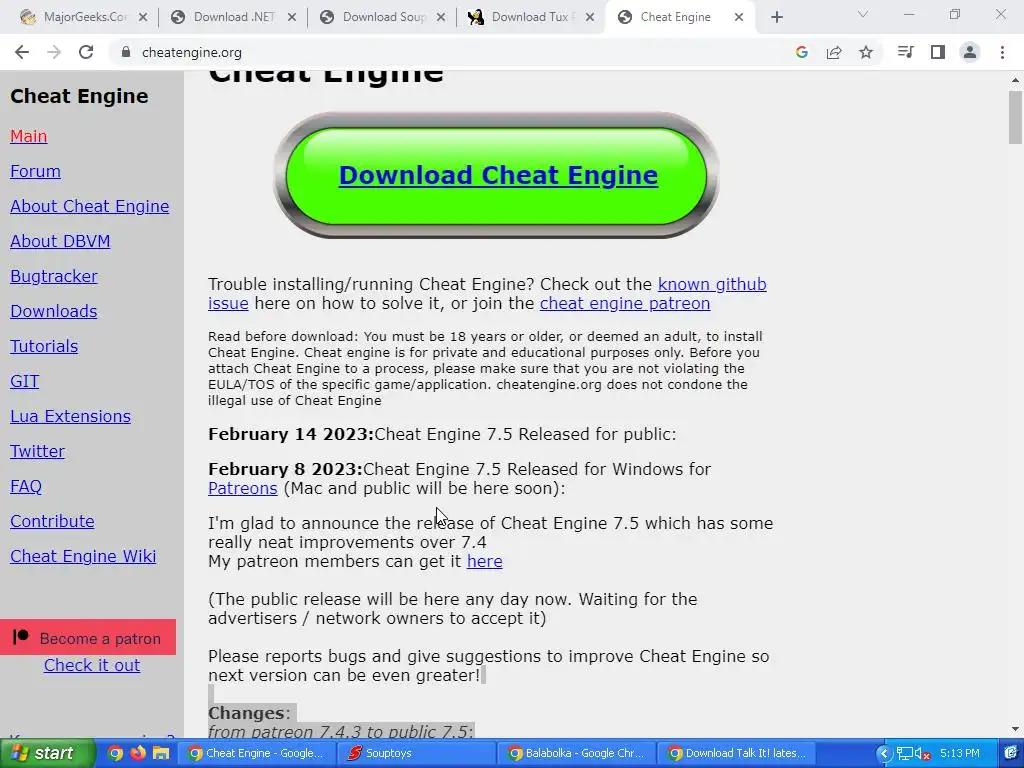Open the Bugtracker link
The height and width of the screenshot is (768, 1024).
click(54, 276)
